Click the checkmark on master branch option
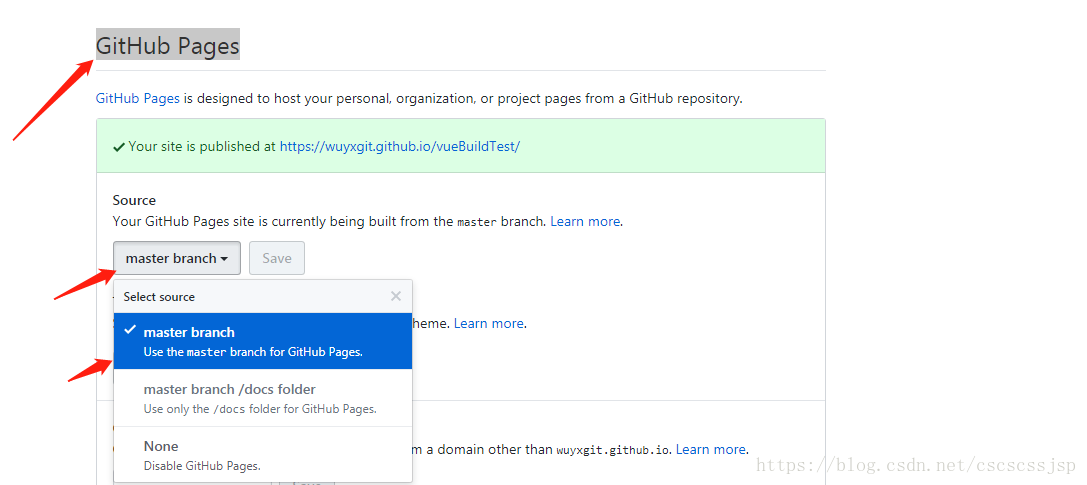Viewport: 1087px width, 485px height. [130, 330]
